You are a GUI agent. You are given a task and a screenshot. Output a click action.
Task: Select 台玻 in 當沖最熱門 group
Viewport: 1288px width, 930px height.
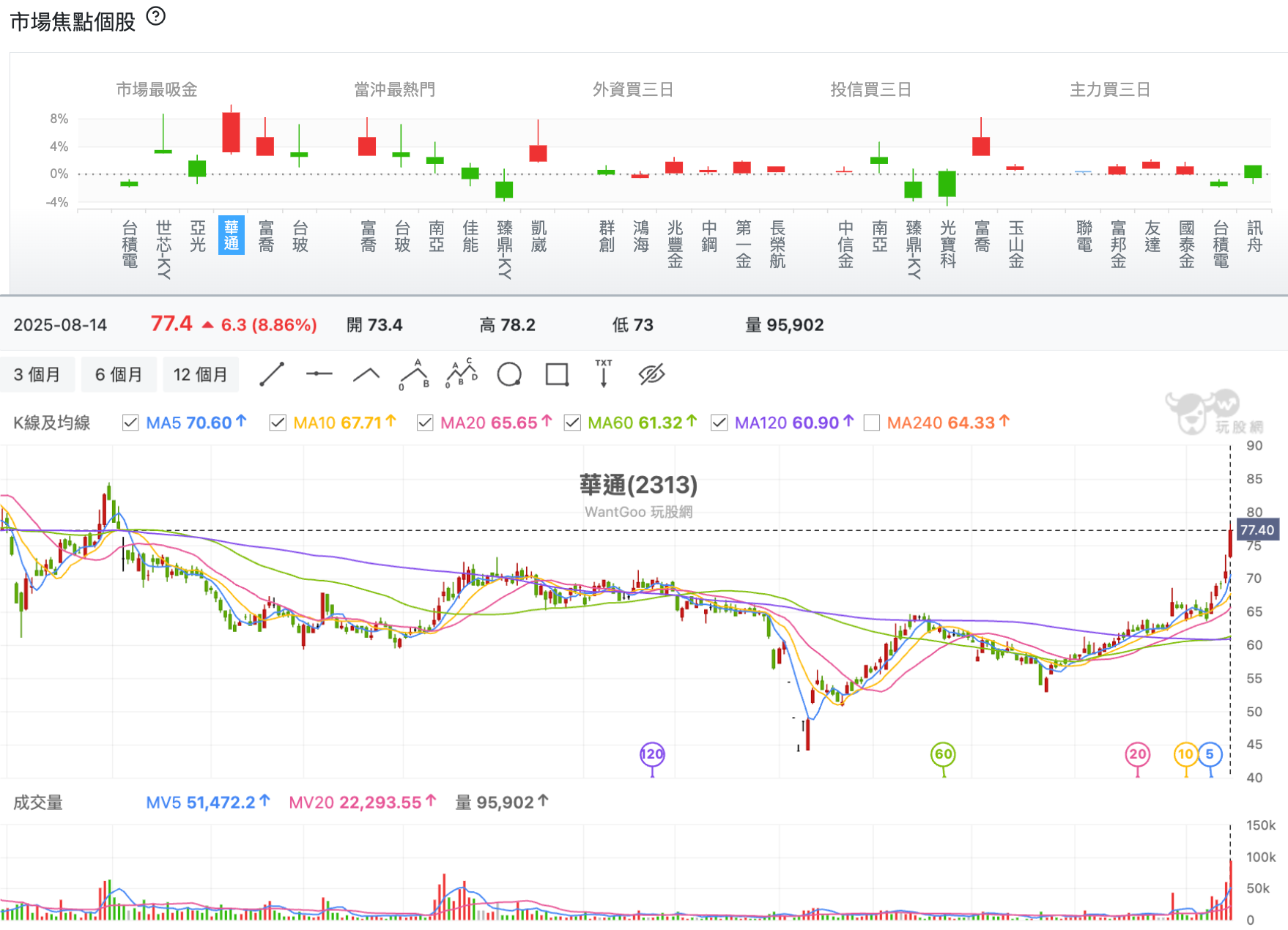402,236
